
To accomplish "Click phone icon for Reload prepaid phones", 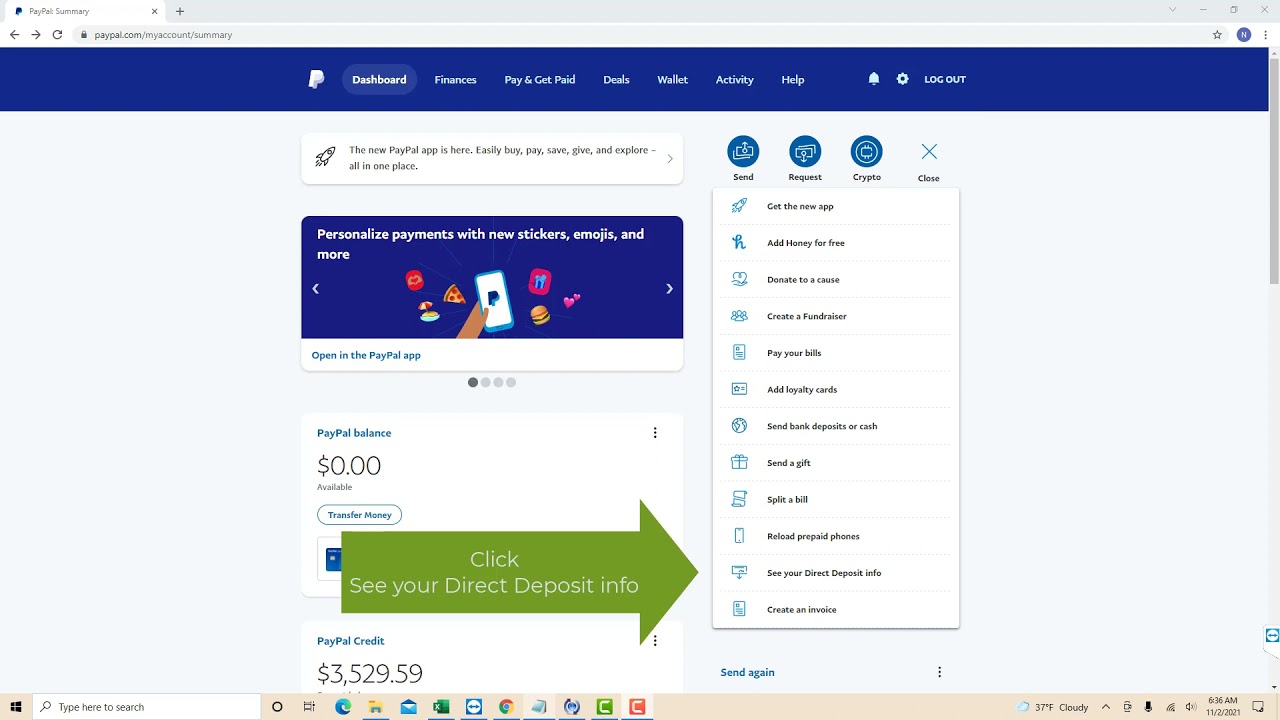I will (x=739, y=536).
